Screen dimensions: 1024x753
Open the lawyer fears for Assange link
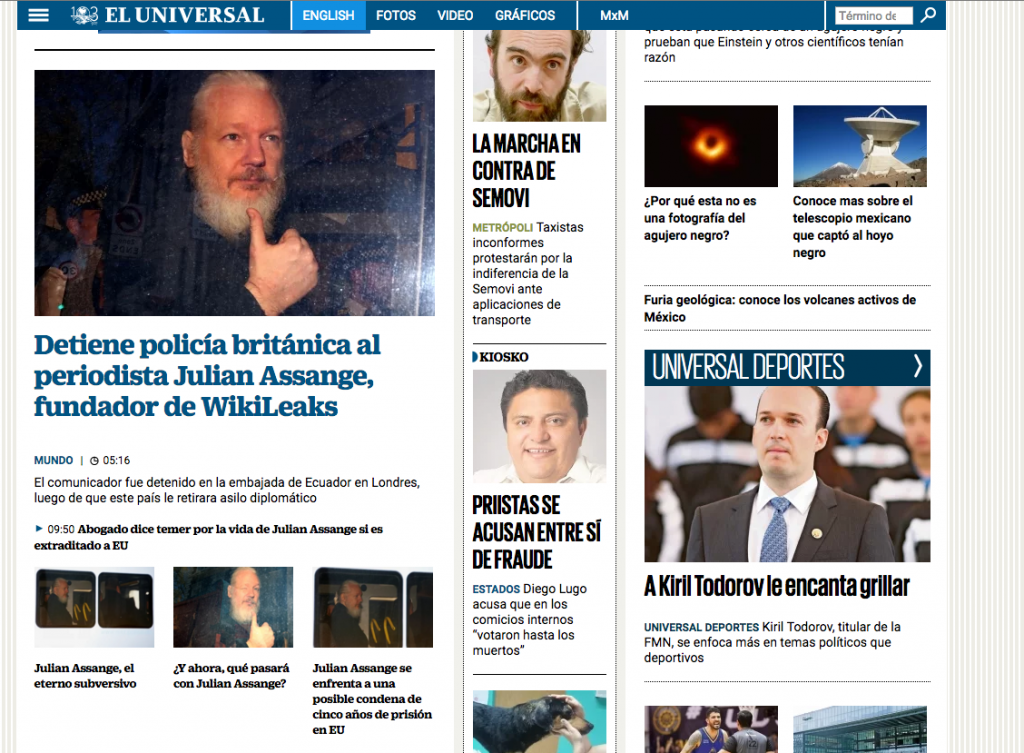208,537
